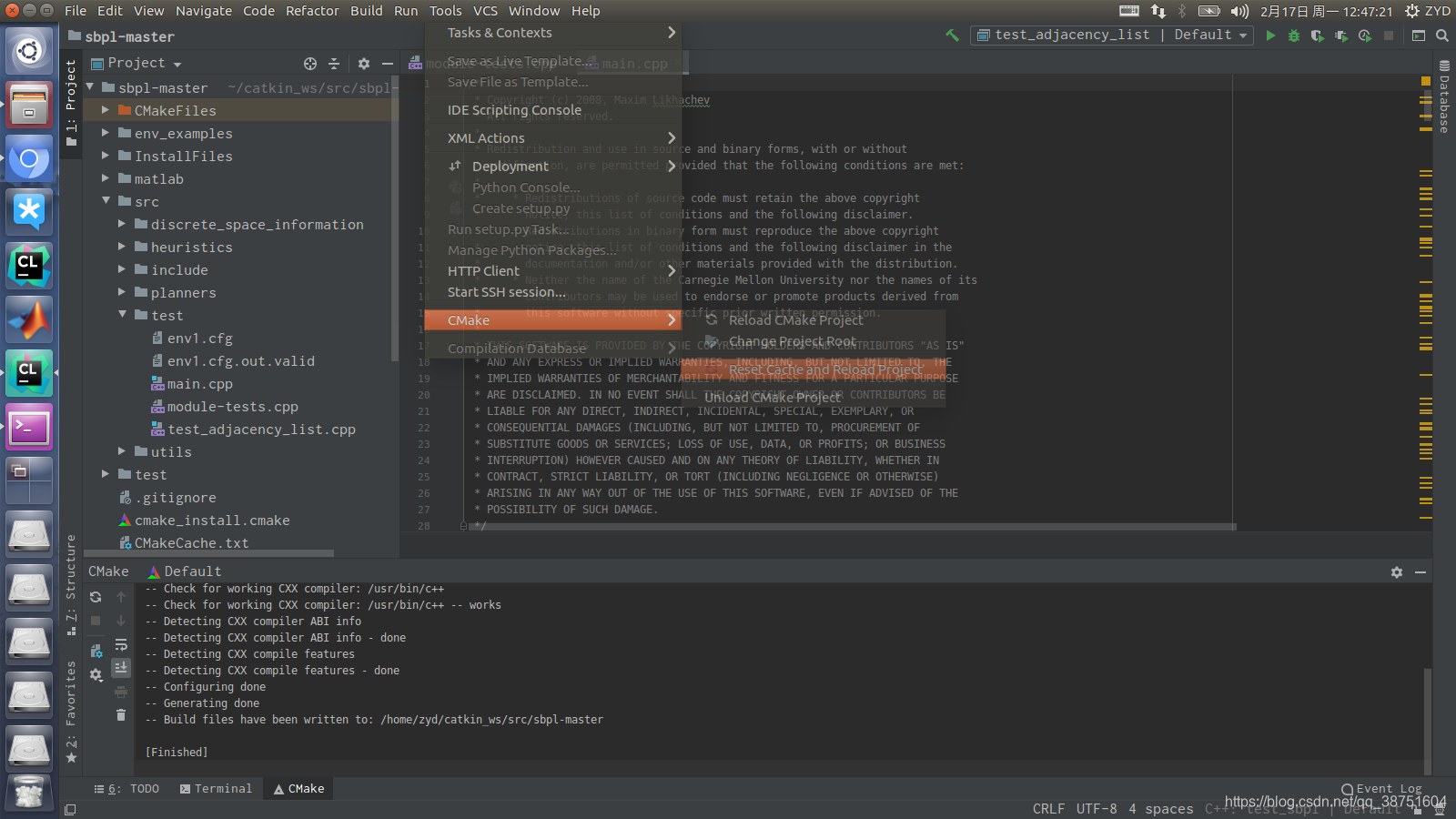
Task: Clear CMake output with trash icon
Action: click(121, 715)
